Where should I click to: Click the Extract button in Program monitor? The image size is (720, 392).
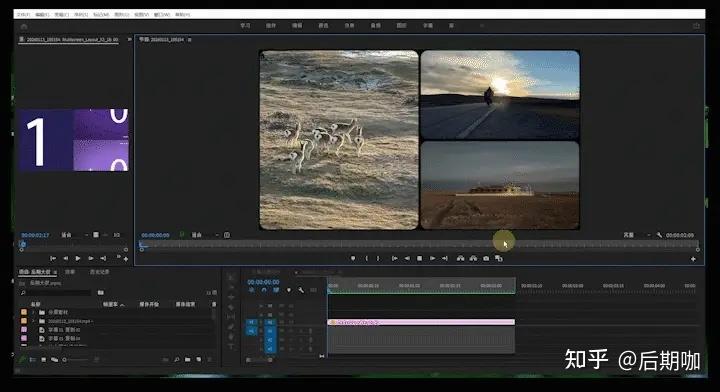(473, 258)
